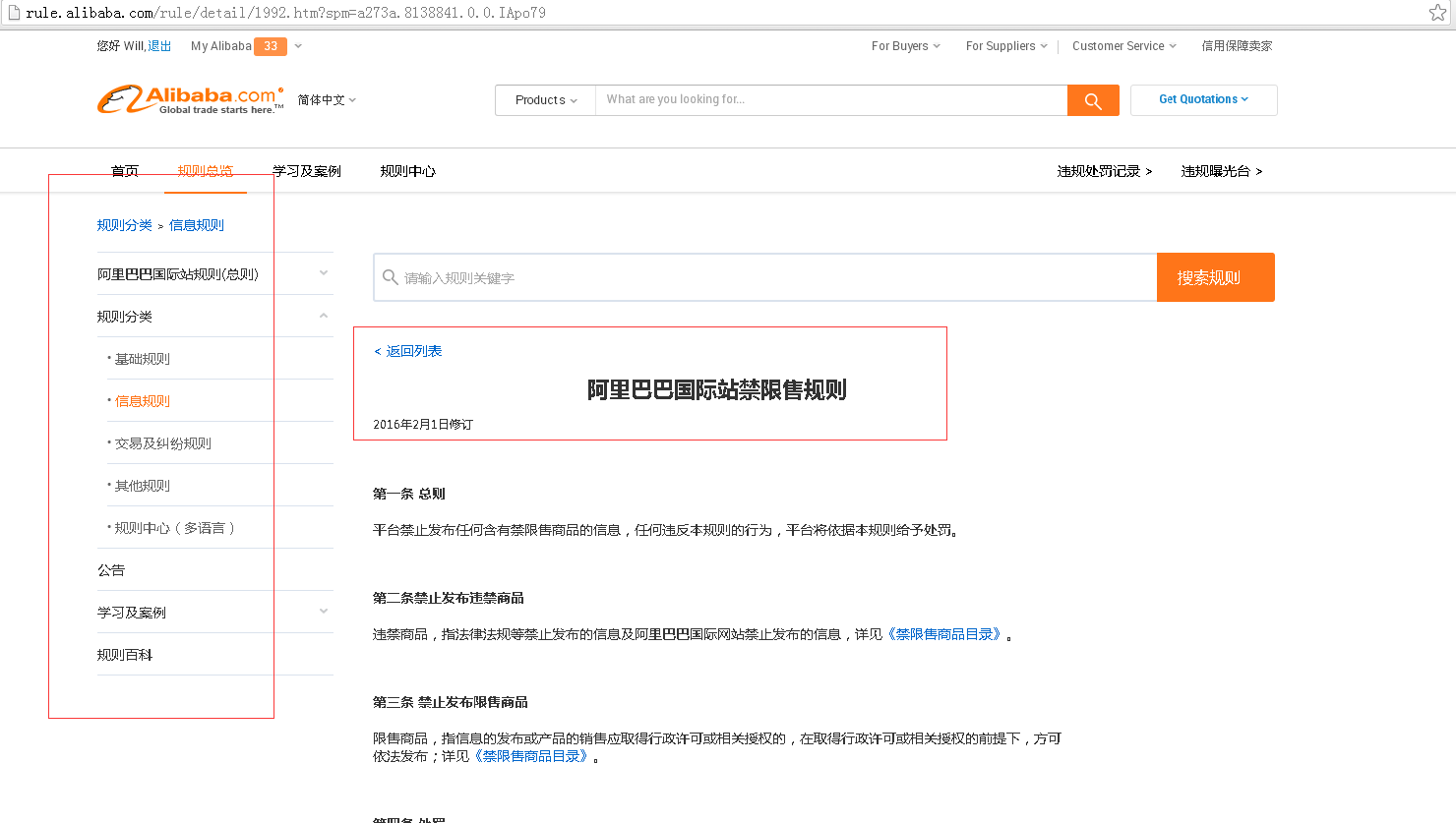Click the 请输入规则关键字 search field
Screen dimensions: 1456x823
(x=765, y=277)
